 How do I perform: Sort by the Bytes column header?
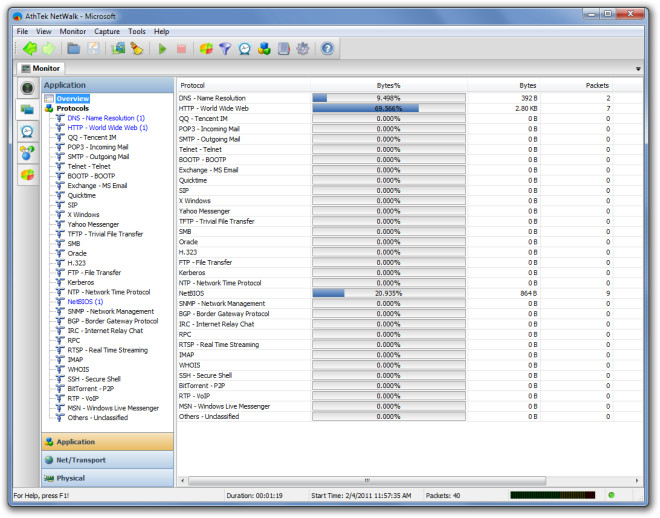[x=503, y=85]
